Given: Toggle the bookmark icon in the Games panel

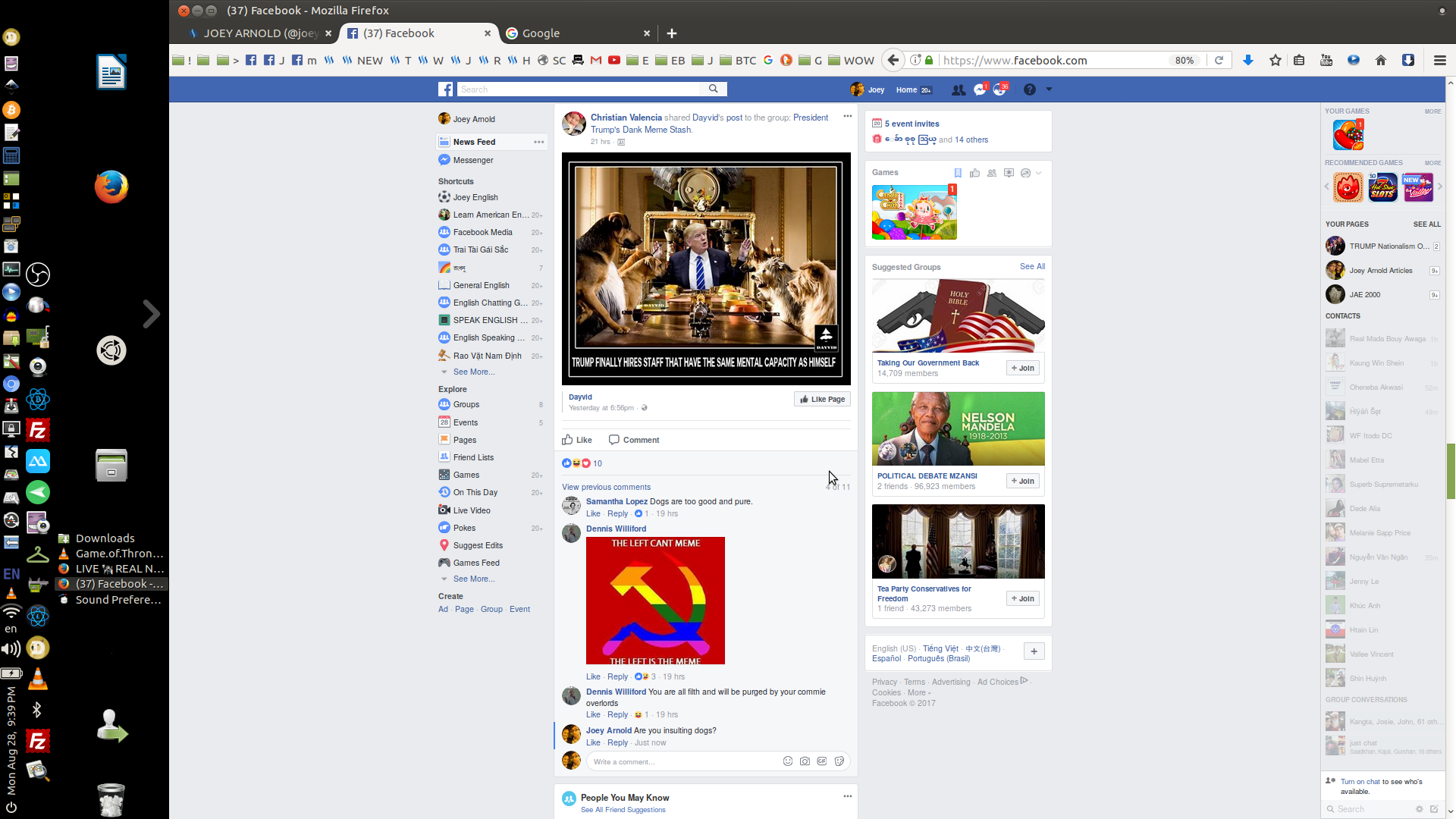Looking at the screenshot, I should click(x=959, y=173).
